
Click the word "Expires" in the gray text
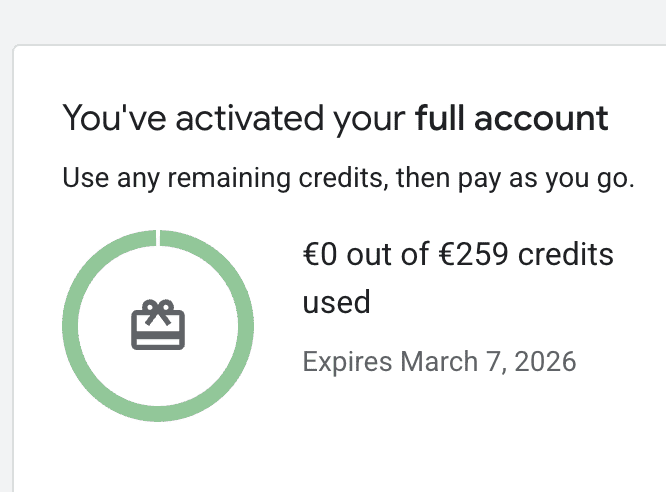click(348, 361)
